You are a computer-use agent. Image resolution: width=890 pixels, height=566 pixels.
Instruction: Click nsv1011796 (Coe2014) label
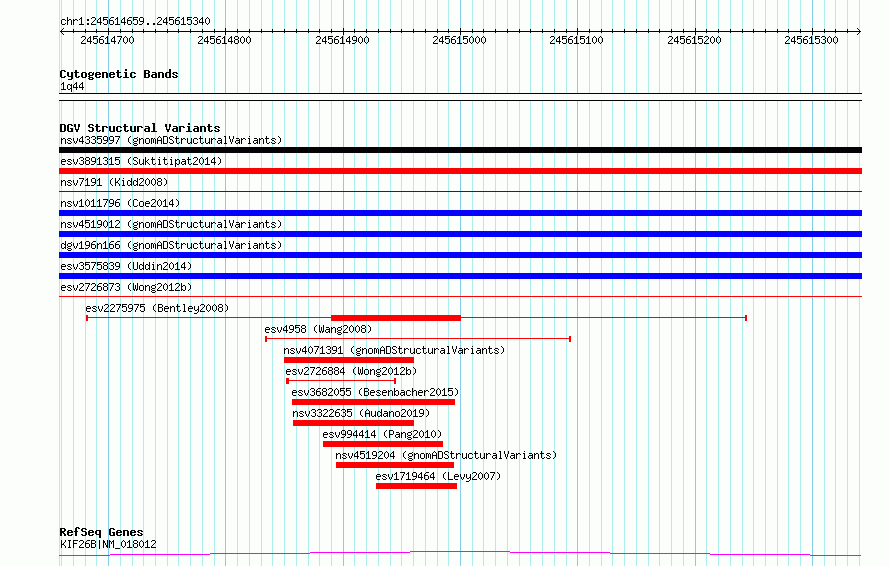(120, 203)
